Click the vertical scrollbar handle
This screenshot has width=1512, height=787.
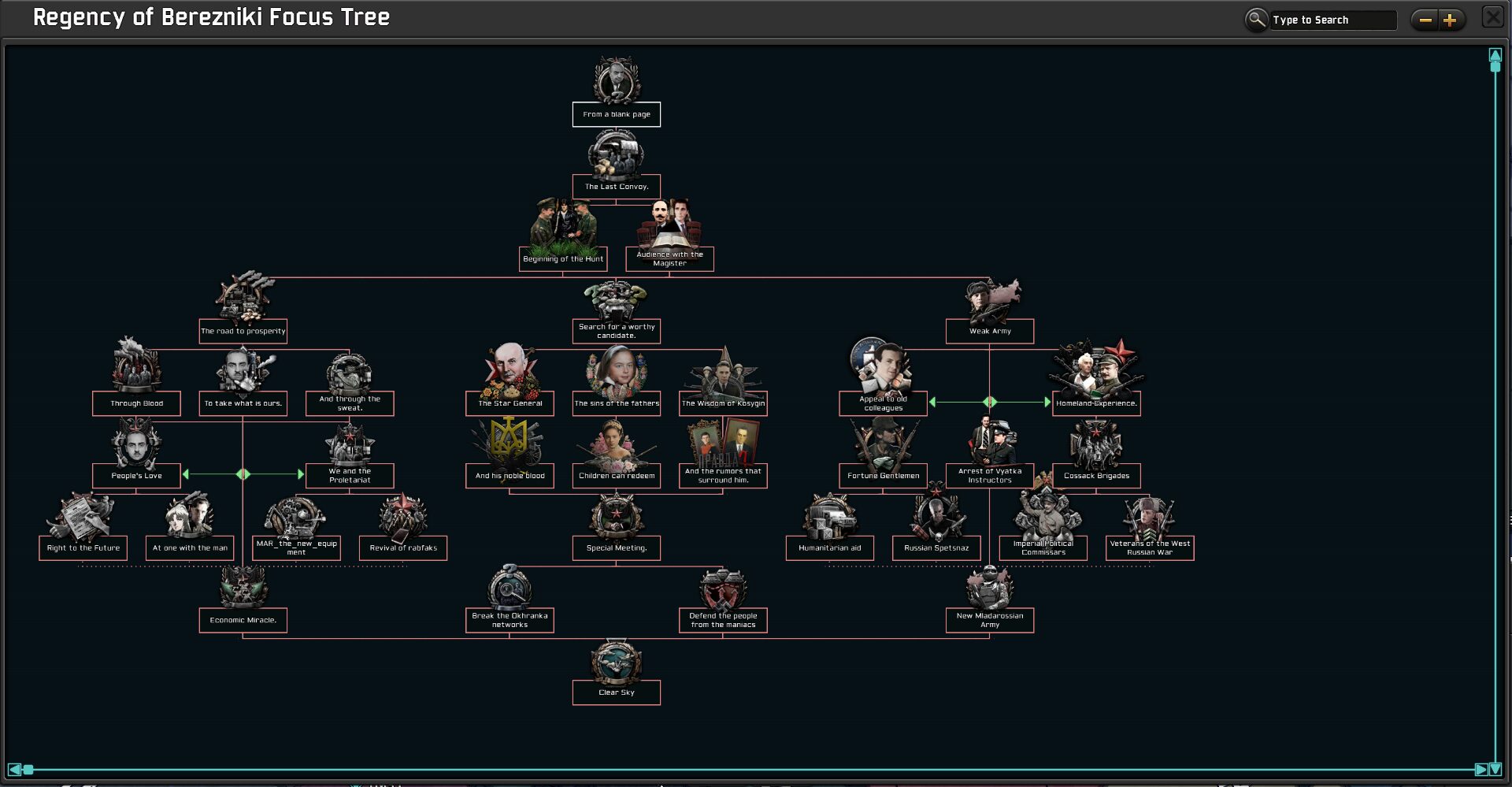coord(1495,67)
